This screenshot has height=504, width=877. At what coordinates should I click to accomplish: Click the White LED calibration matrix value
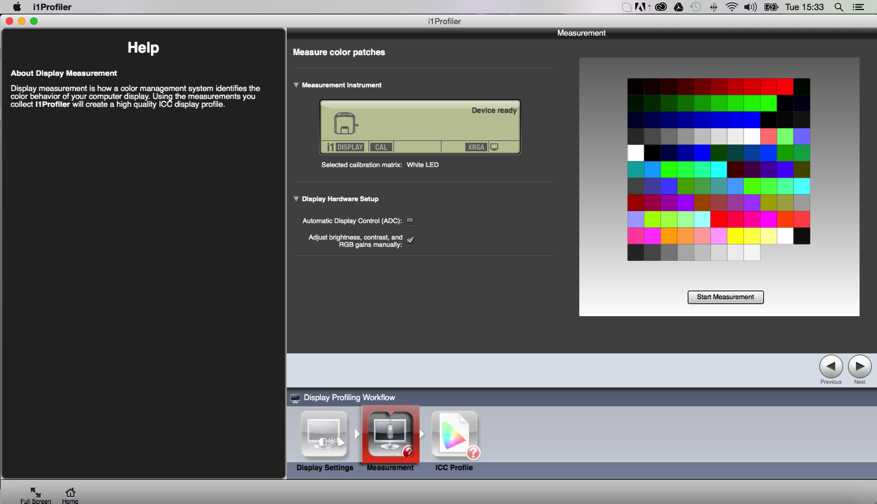pyautogui.click(x=423, y=165)
